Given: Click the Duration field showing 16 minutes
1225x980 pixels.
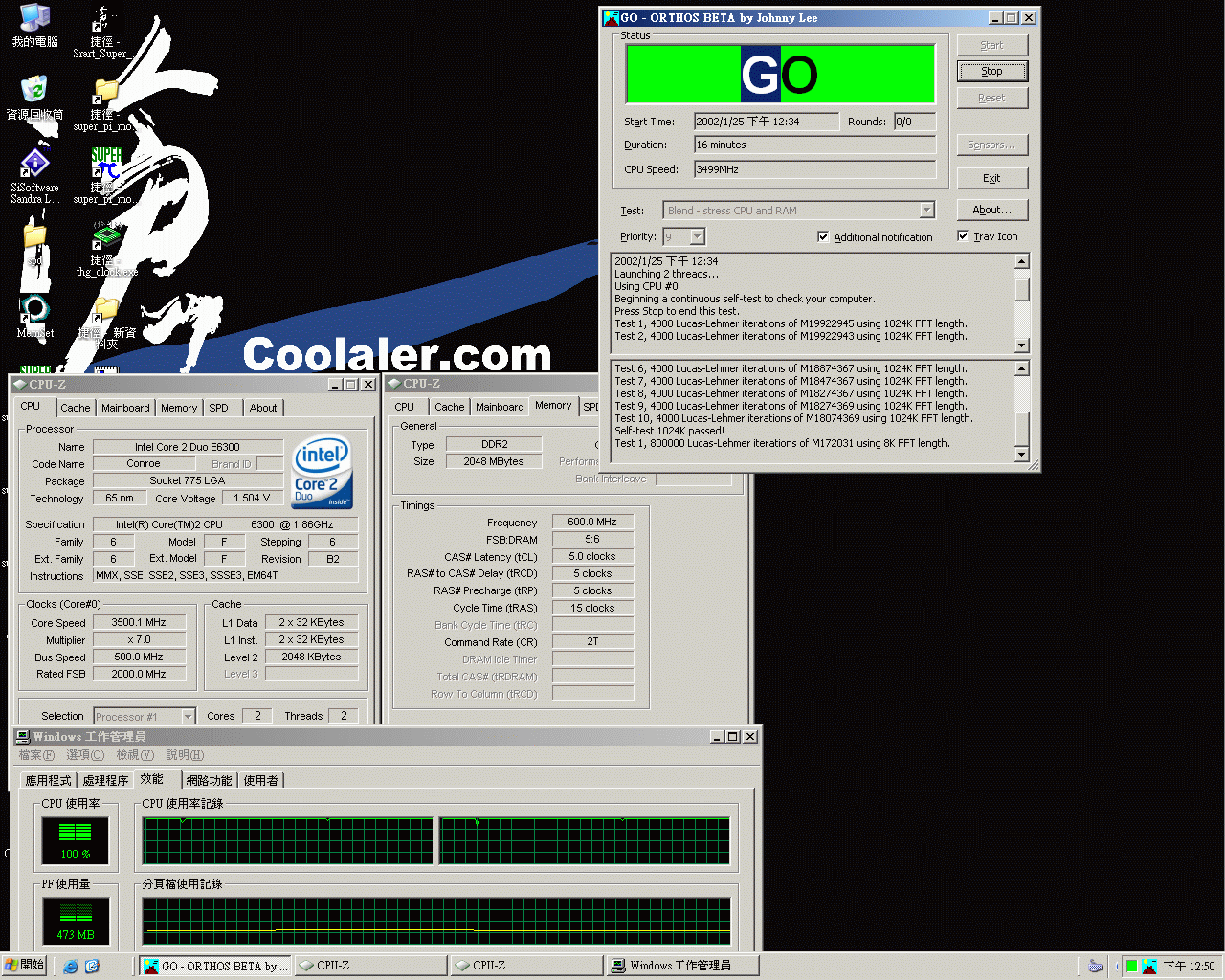Looking at the screenshot, I should pyautogui.click(x=814, y=145).
